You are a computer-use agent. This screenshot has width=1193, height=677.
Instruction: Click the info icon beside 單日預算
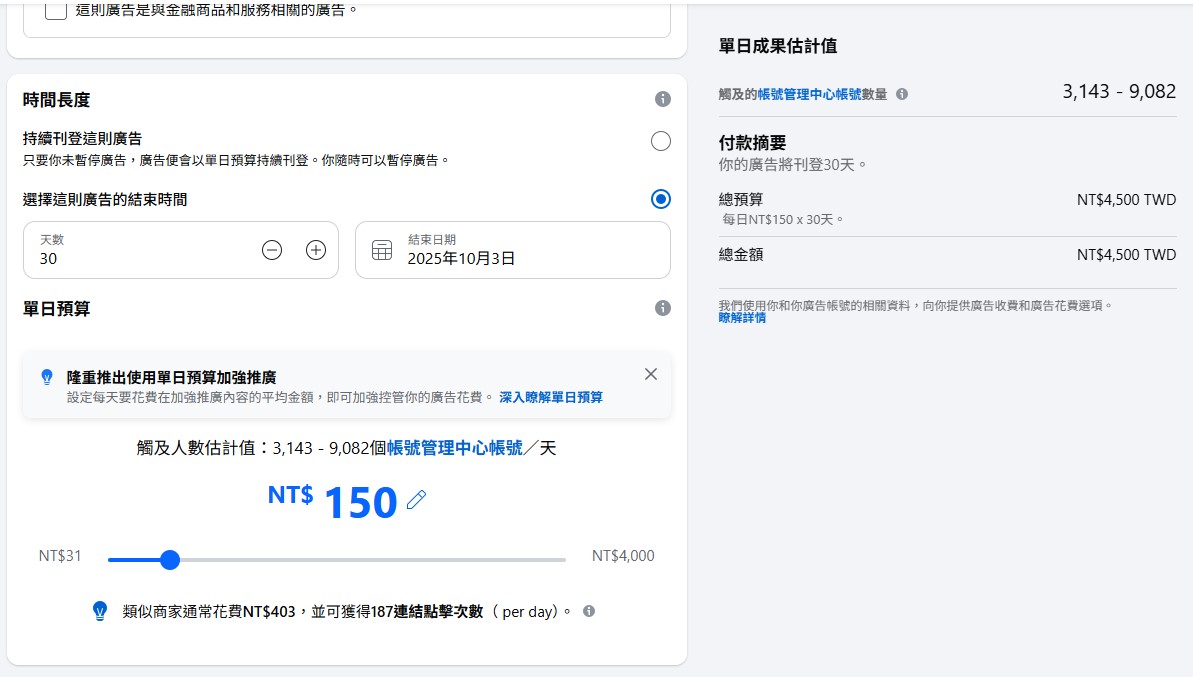coord(662,308)
